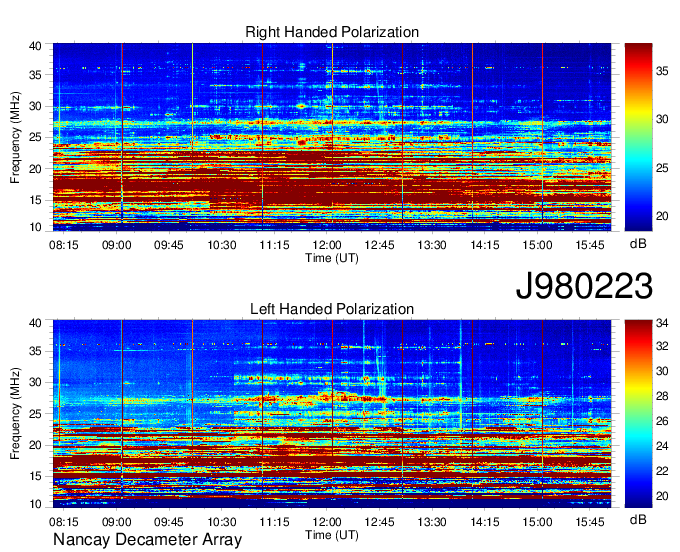Click the 40 MHz tick on Right Handed plot
This screenshot has width=680, height=552.
point(35,46)
